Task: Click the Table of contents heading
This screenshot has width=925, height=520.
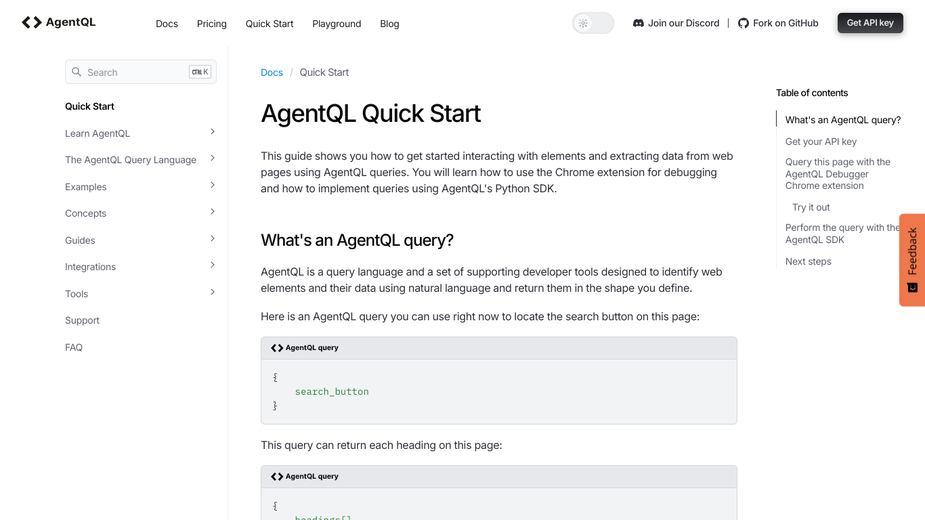Action: coord(812,93)
